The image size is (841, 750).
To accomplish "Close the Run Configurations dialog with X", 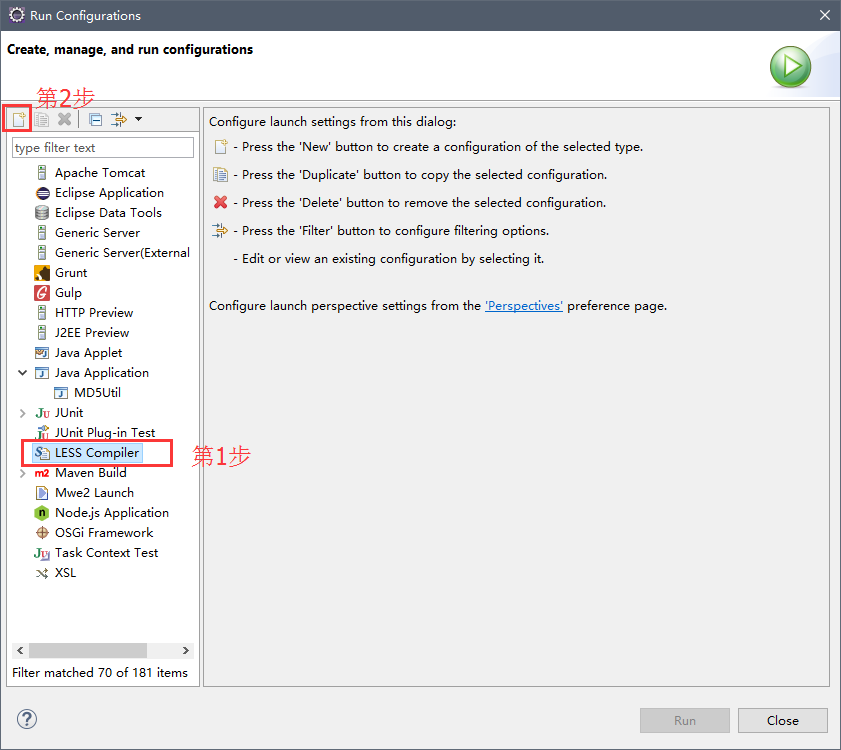I will tap(825, 15).
